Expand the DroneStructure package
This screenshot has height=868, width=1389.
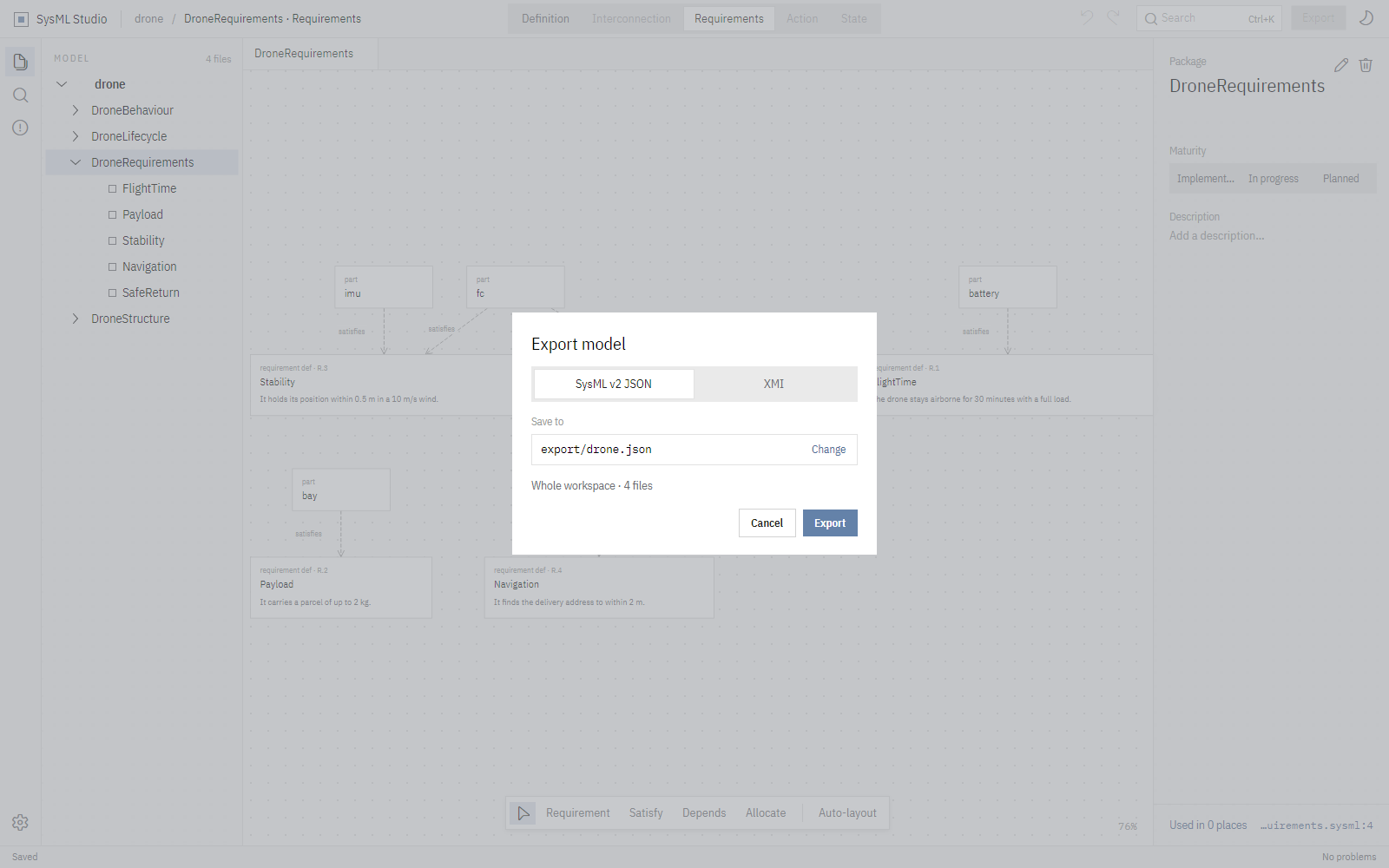[x=76, y=319]
